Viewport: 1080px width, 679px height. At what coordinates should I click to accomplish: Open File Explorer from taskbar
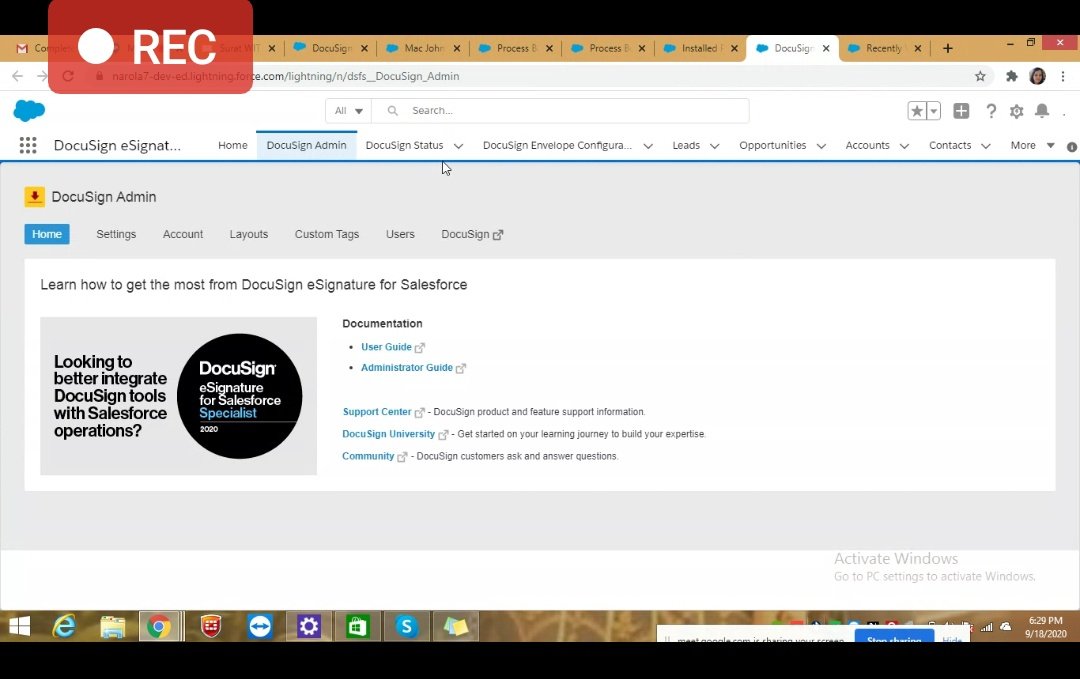tap(112, 626)
